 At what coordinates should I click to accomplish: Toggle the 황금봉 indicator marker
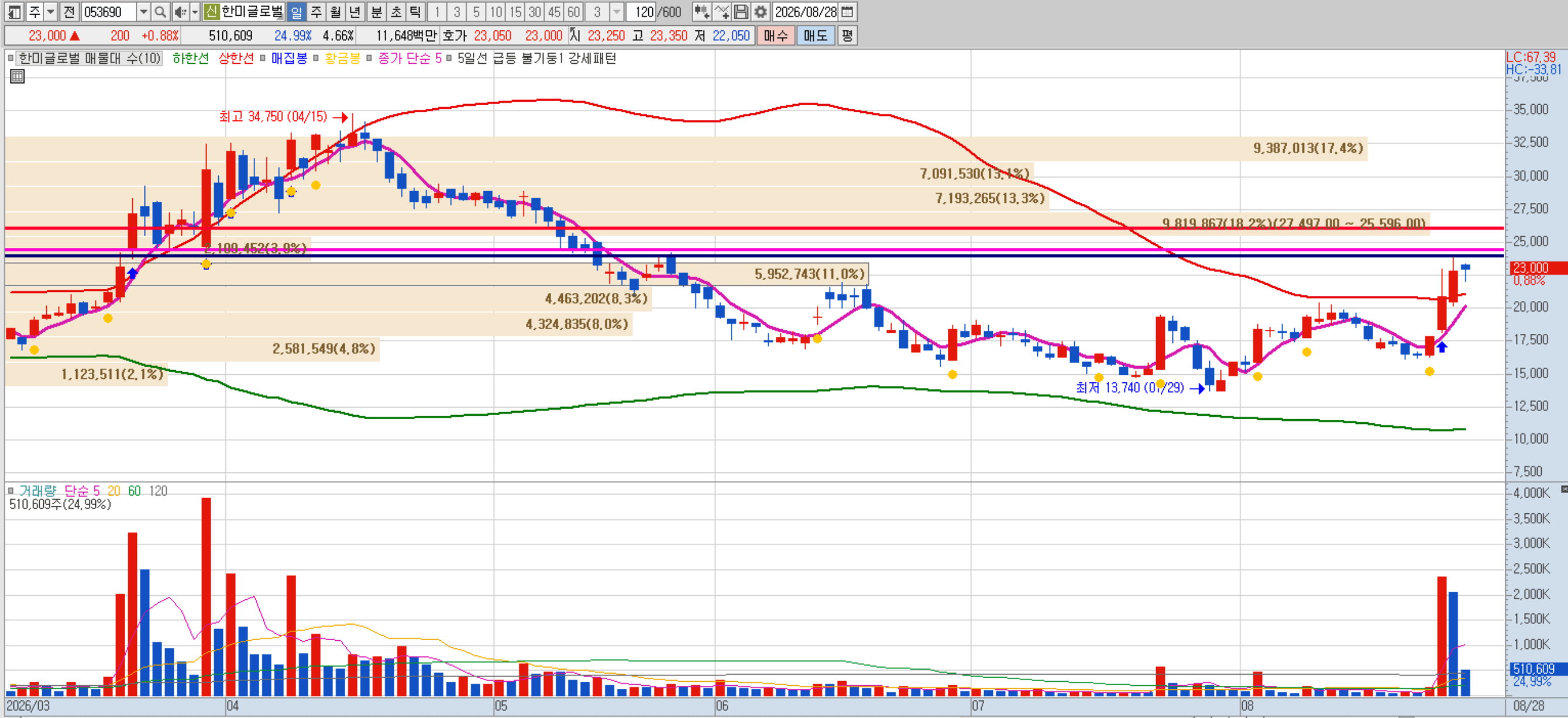tap(316, 58)
